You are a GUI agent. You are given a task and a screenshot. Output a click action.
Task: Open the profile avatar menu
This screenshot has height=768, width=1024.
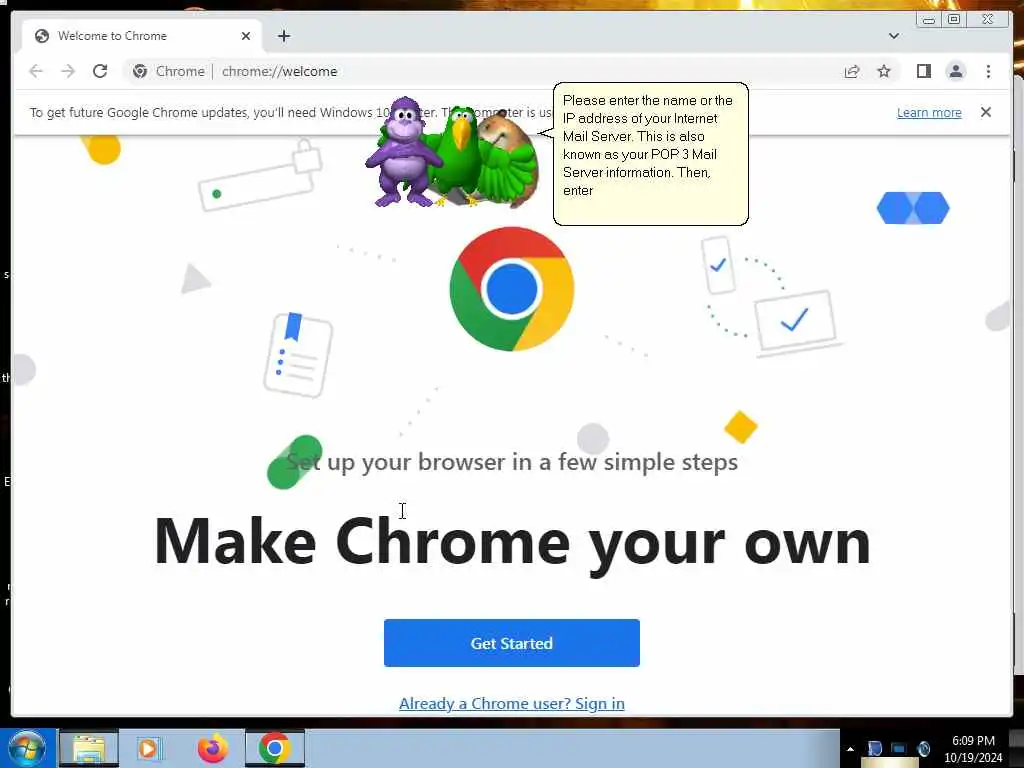tap(955, 71)
